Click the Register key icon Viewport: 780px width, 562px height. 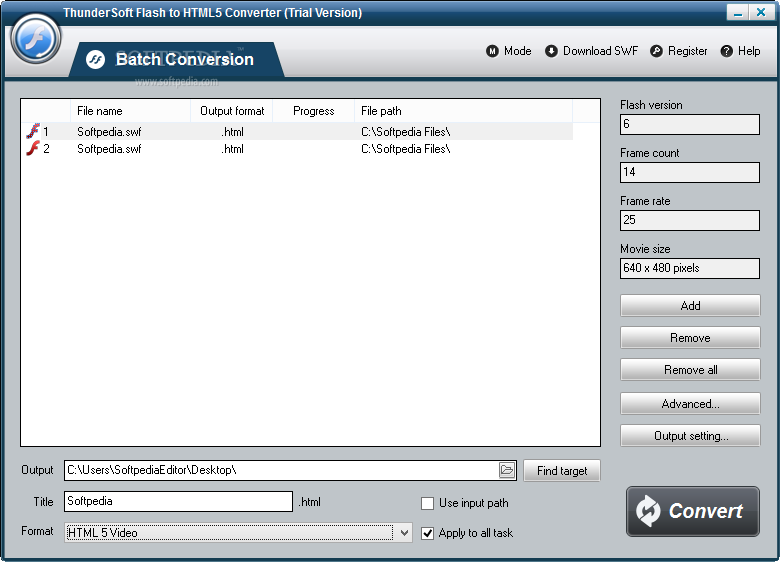[657, 51]
